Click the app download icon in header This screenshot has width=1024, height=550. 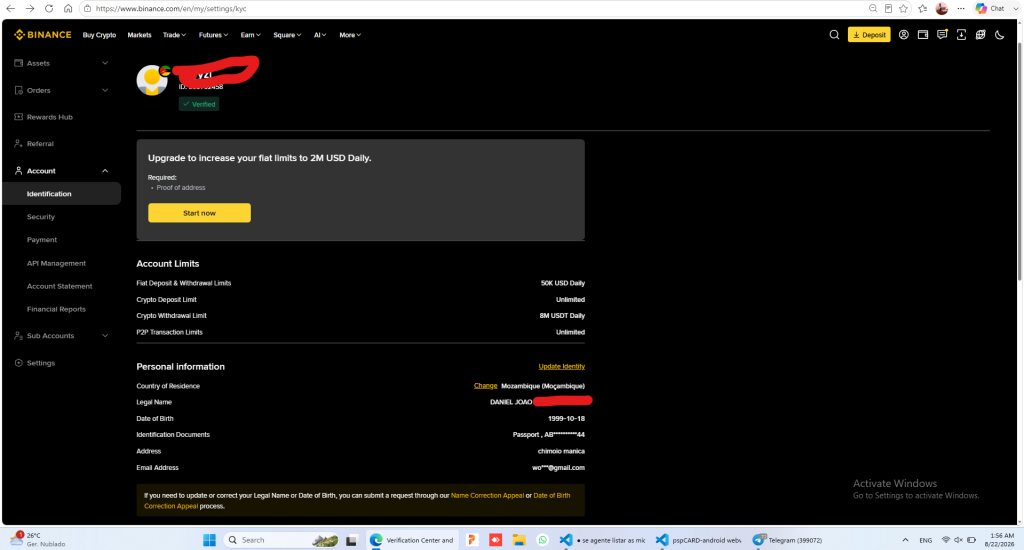961,35
